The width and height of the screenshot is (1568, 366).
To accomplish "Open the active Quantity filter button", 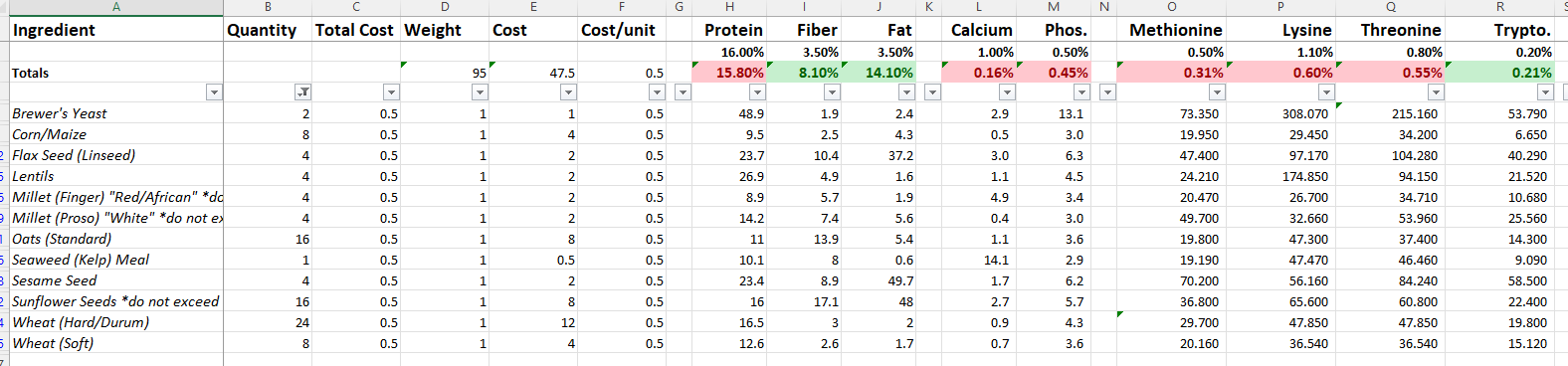I will [302, 92].
